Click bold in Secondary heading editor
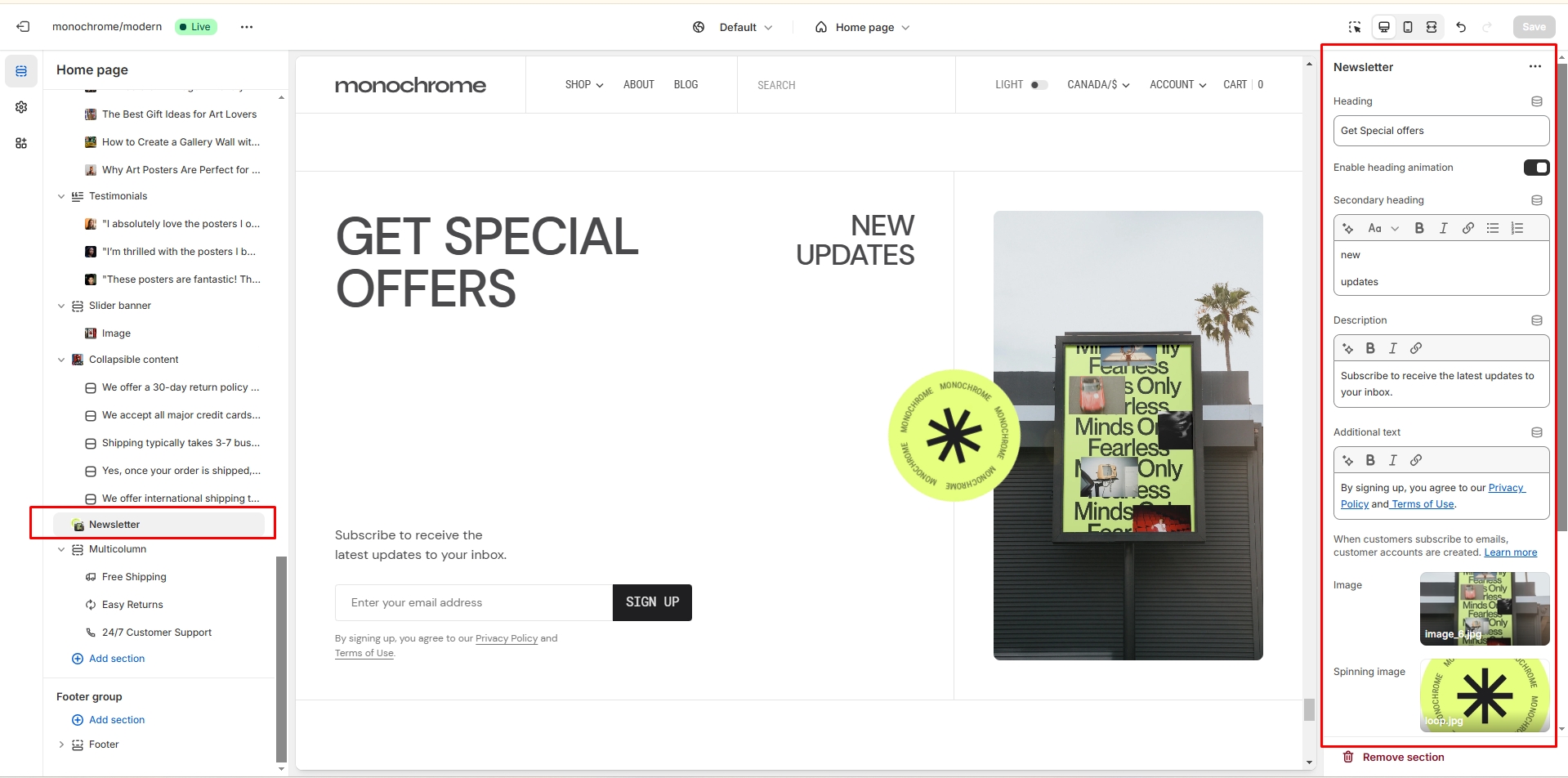 tap(1419, 228)
